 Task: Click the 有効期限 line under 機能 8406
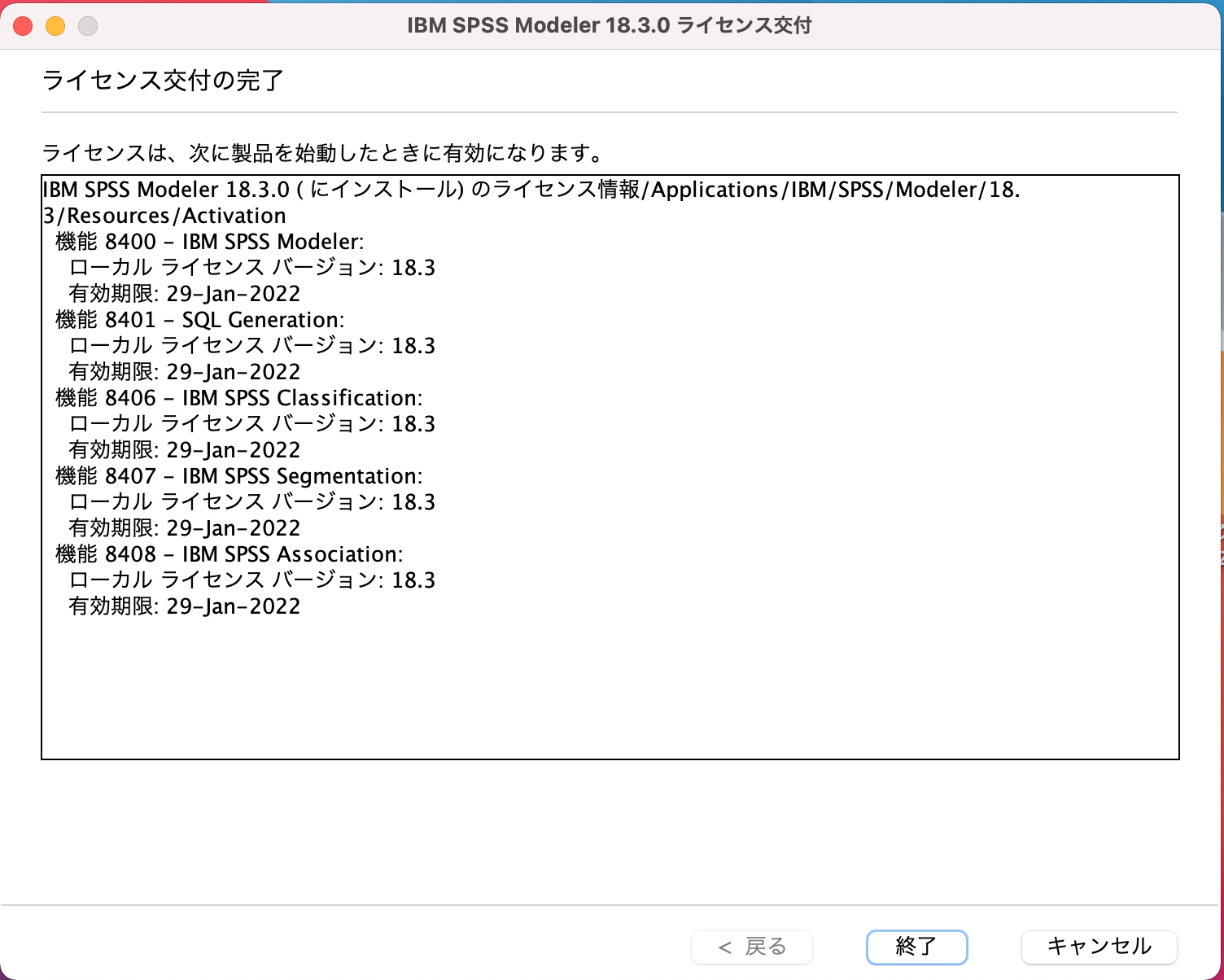click(x=185, y=450)
